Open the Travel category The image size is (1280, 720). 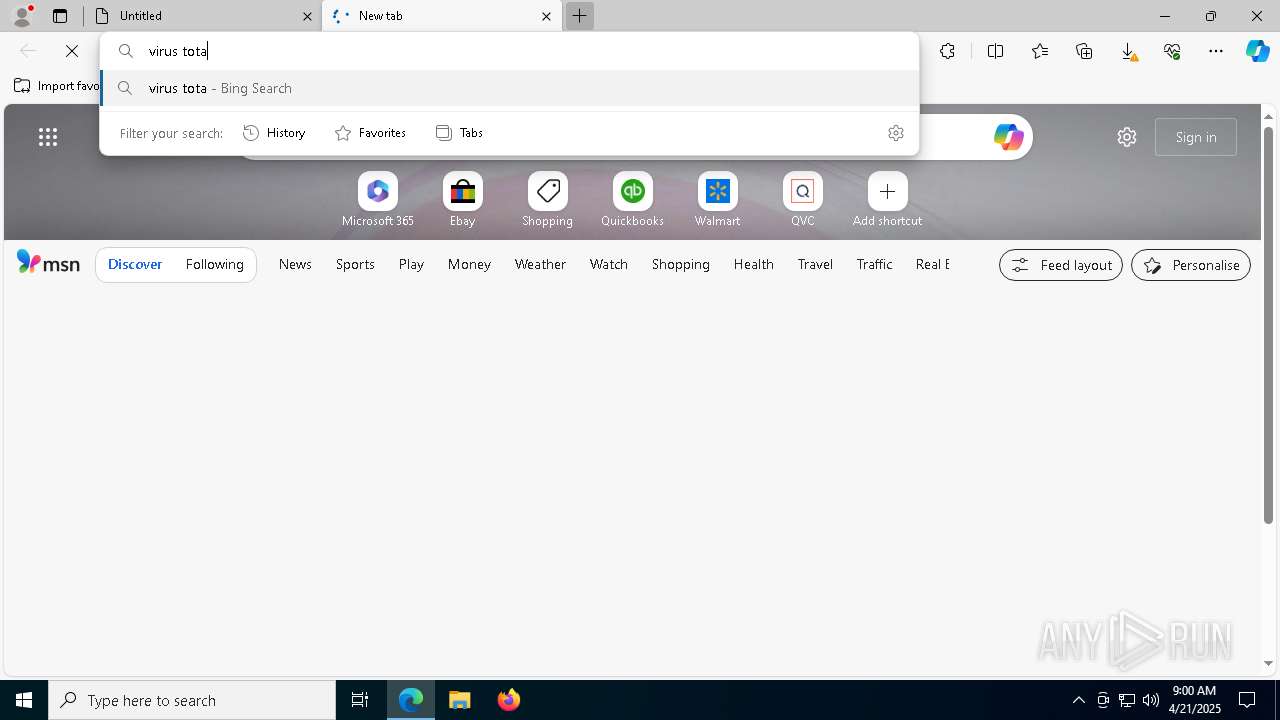click(815, 264)
